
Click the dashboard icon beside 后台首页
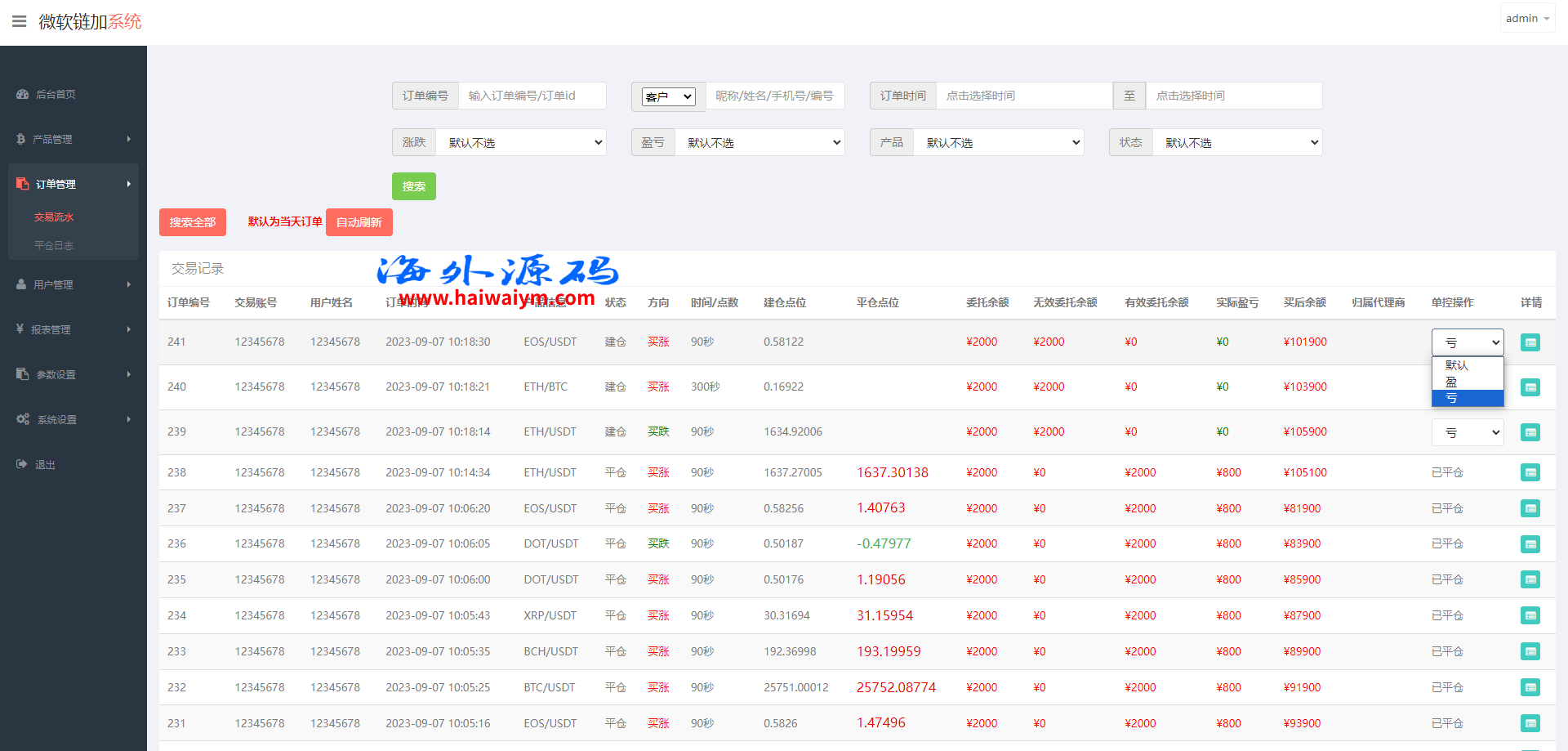(22, 95)
